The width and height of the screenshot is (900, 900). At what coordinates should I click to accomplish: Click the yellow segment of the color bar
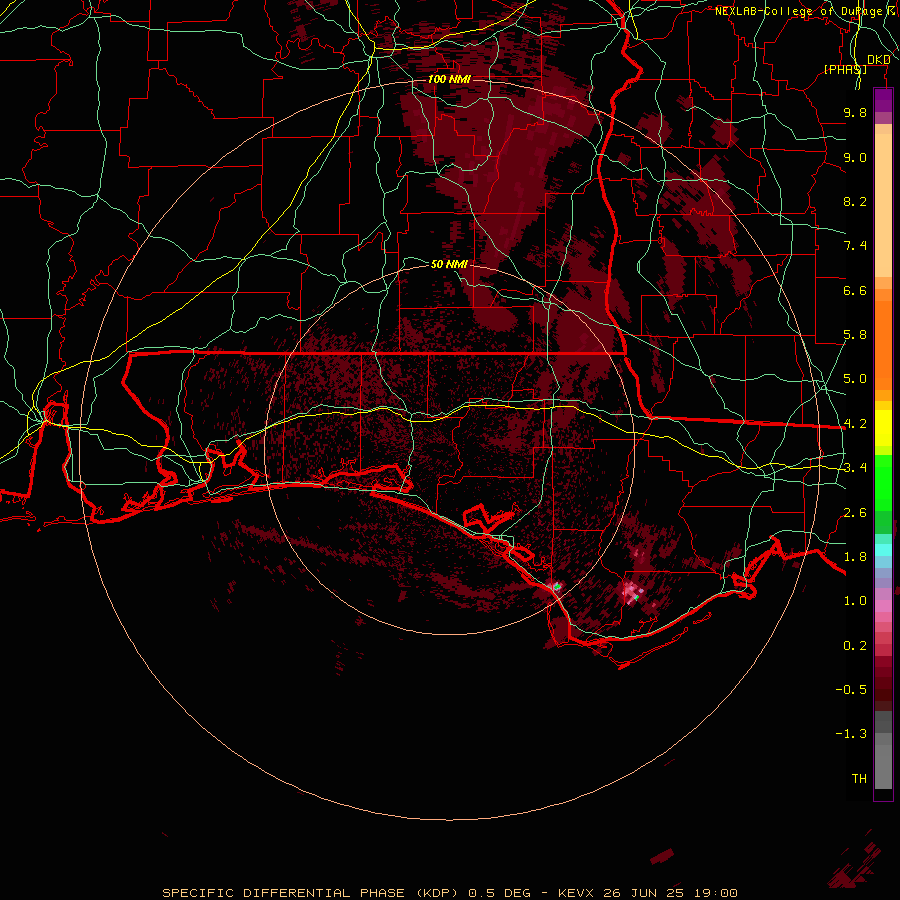(x=883, y=428)
